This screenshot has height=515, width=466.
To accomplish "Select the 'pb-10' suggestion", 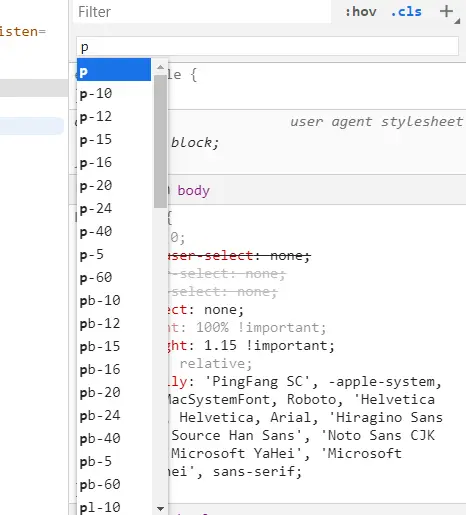I will tap(114, 300).
